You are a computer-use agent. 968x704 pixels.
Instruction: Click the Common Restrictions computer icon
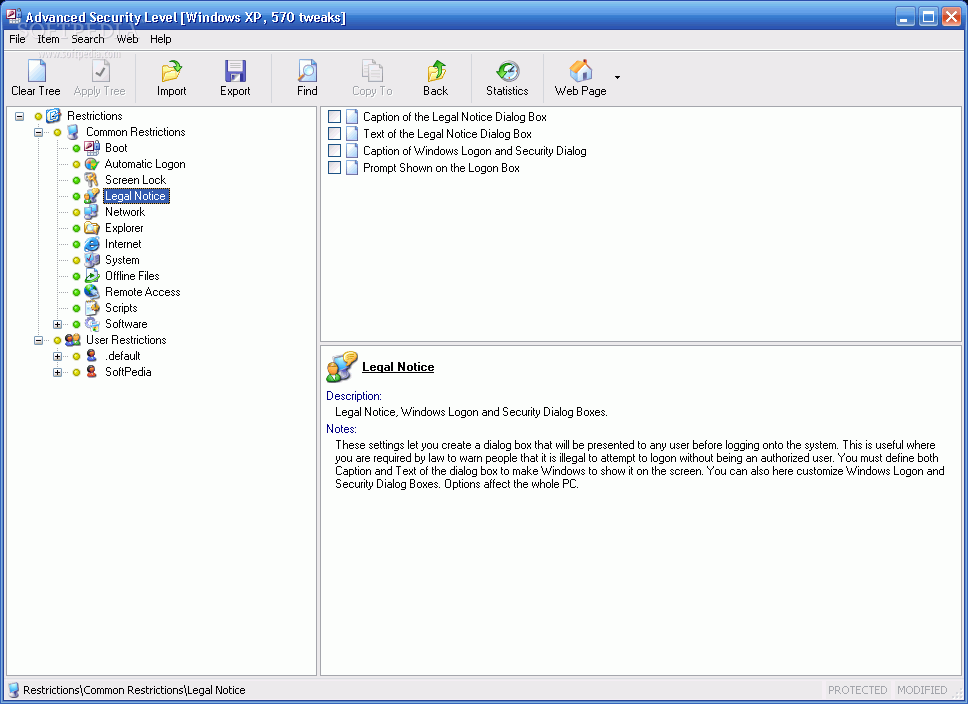pos(72,132)
